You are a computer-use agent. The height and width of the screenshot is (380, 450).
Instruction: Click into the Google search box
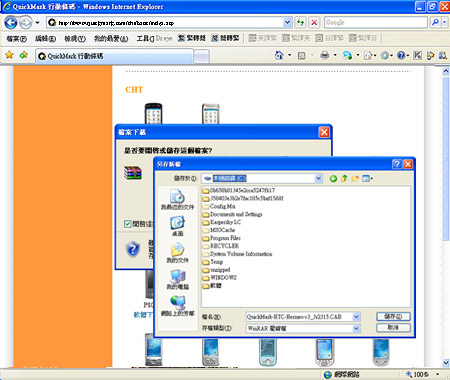point(376,22)
